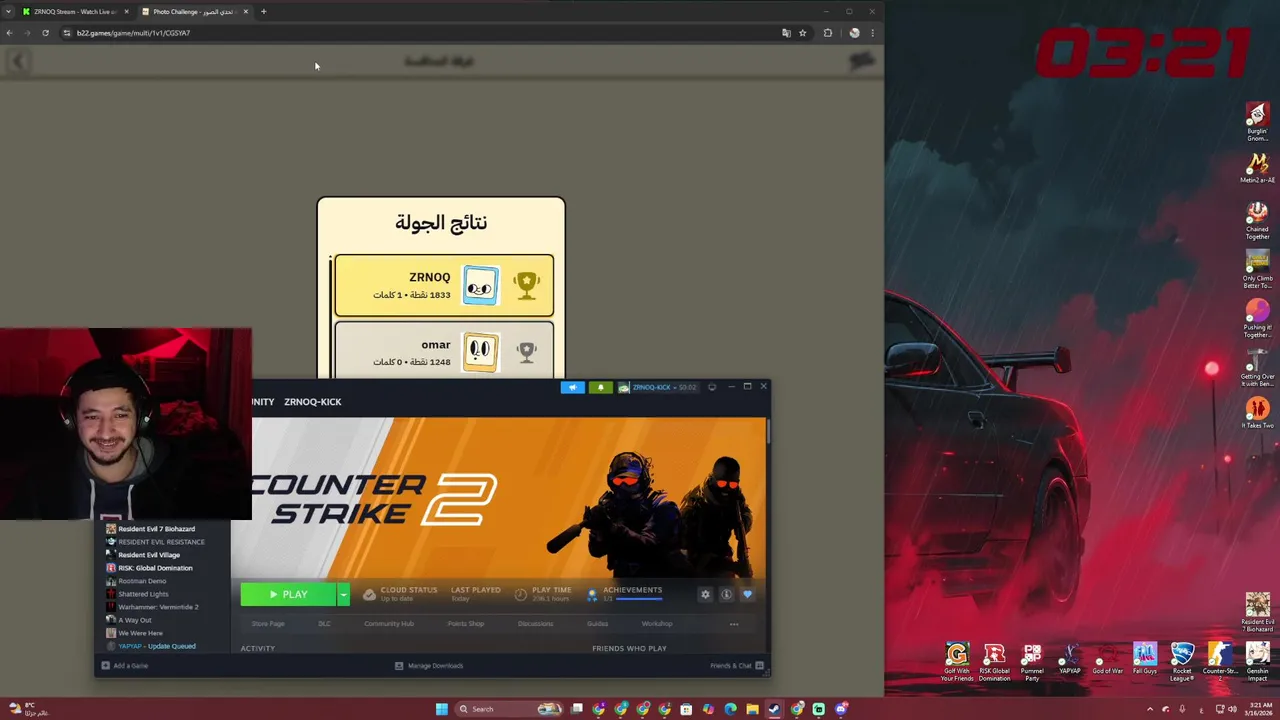Open new browser tab plus button
Image resolution: width=1280 pixels, height=720 pixels.
pyautogui.click(x=263, y=12)
